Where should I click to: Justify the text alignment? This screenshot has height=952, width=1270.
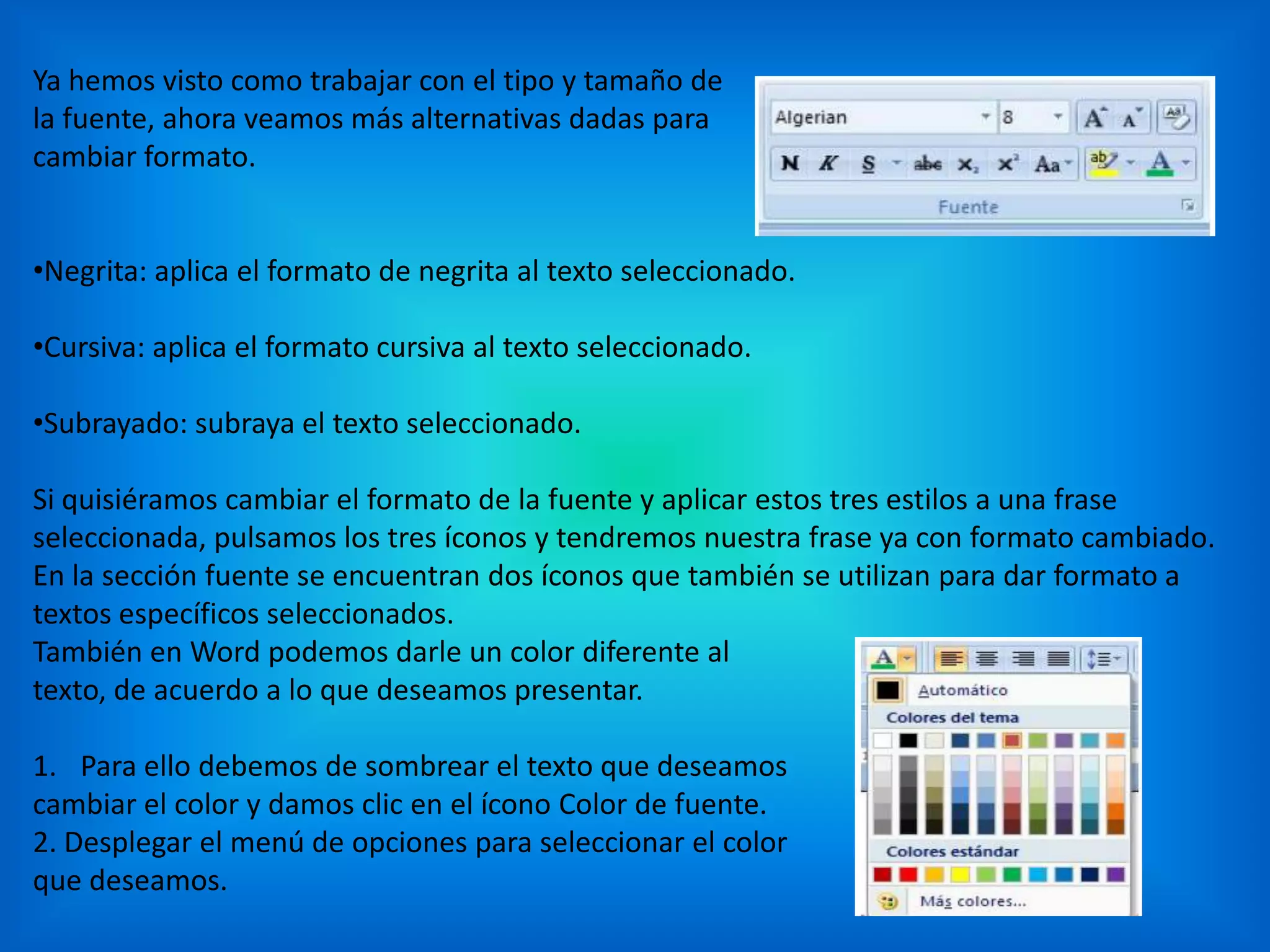pyautogui.click(x=1059, y=658)
